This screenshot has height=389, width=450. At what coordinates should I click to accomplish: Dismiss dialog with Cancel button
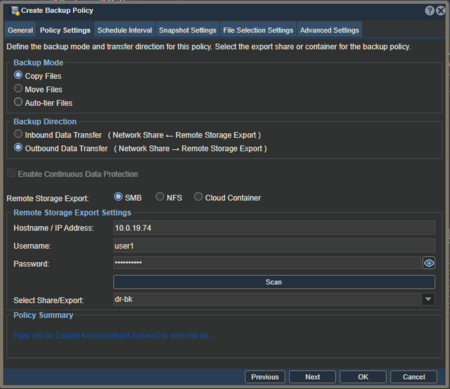tap(414, 377)
